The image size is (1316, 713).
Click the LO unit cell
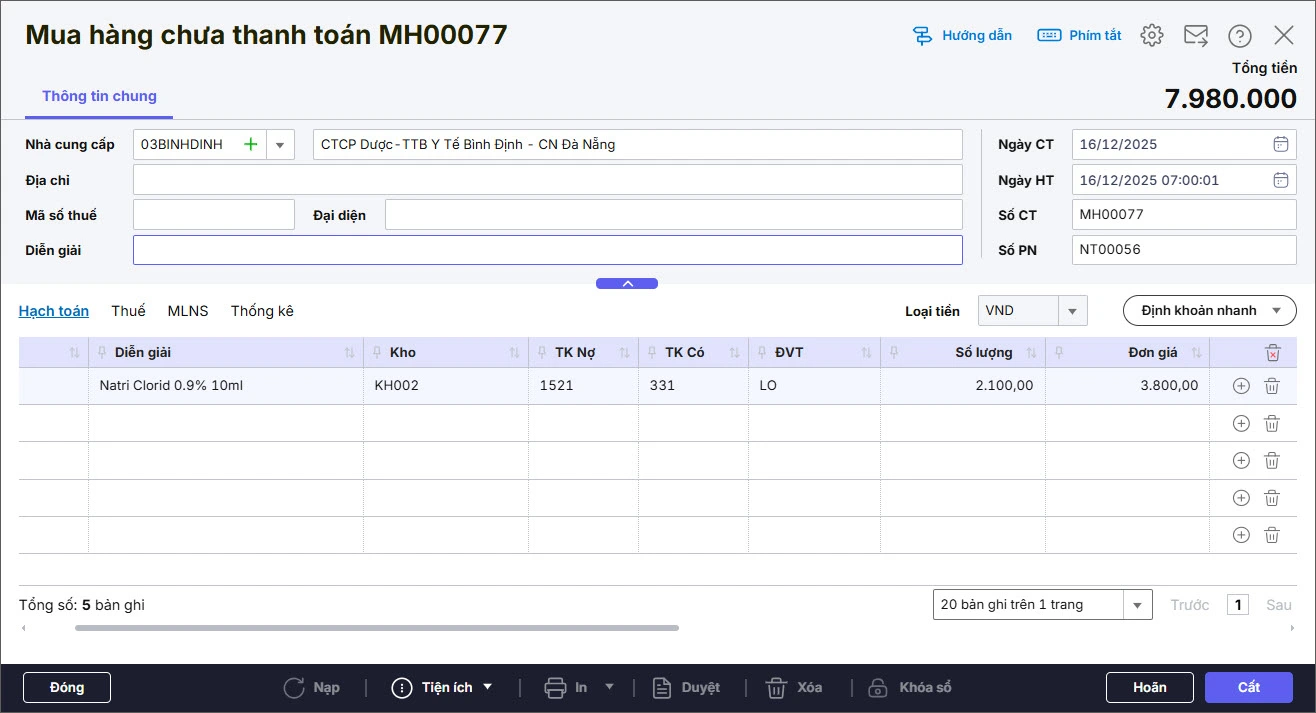pos(814,386)
